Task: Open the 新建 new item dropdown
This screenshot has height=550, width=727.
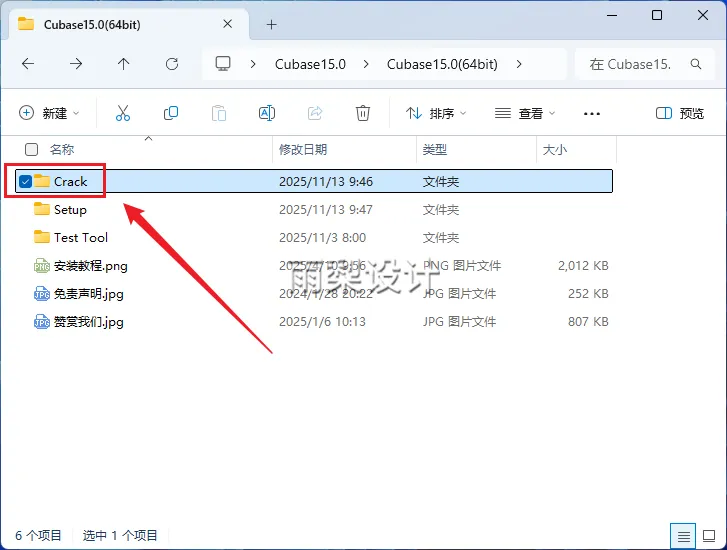Action: tap(49, 113)
